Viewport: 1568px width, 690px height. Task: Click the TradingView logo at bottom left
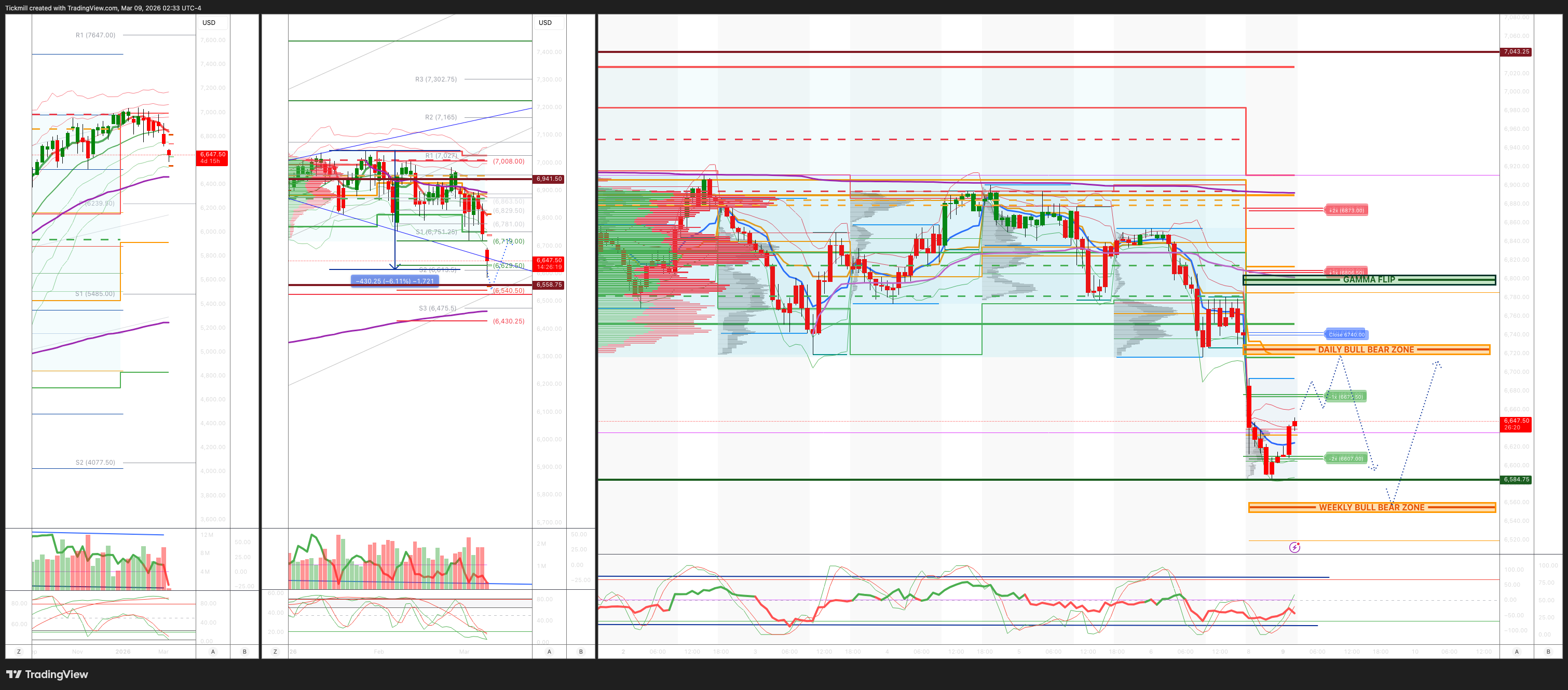pos(47,674)
